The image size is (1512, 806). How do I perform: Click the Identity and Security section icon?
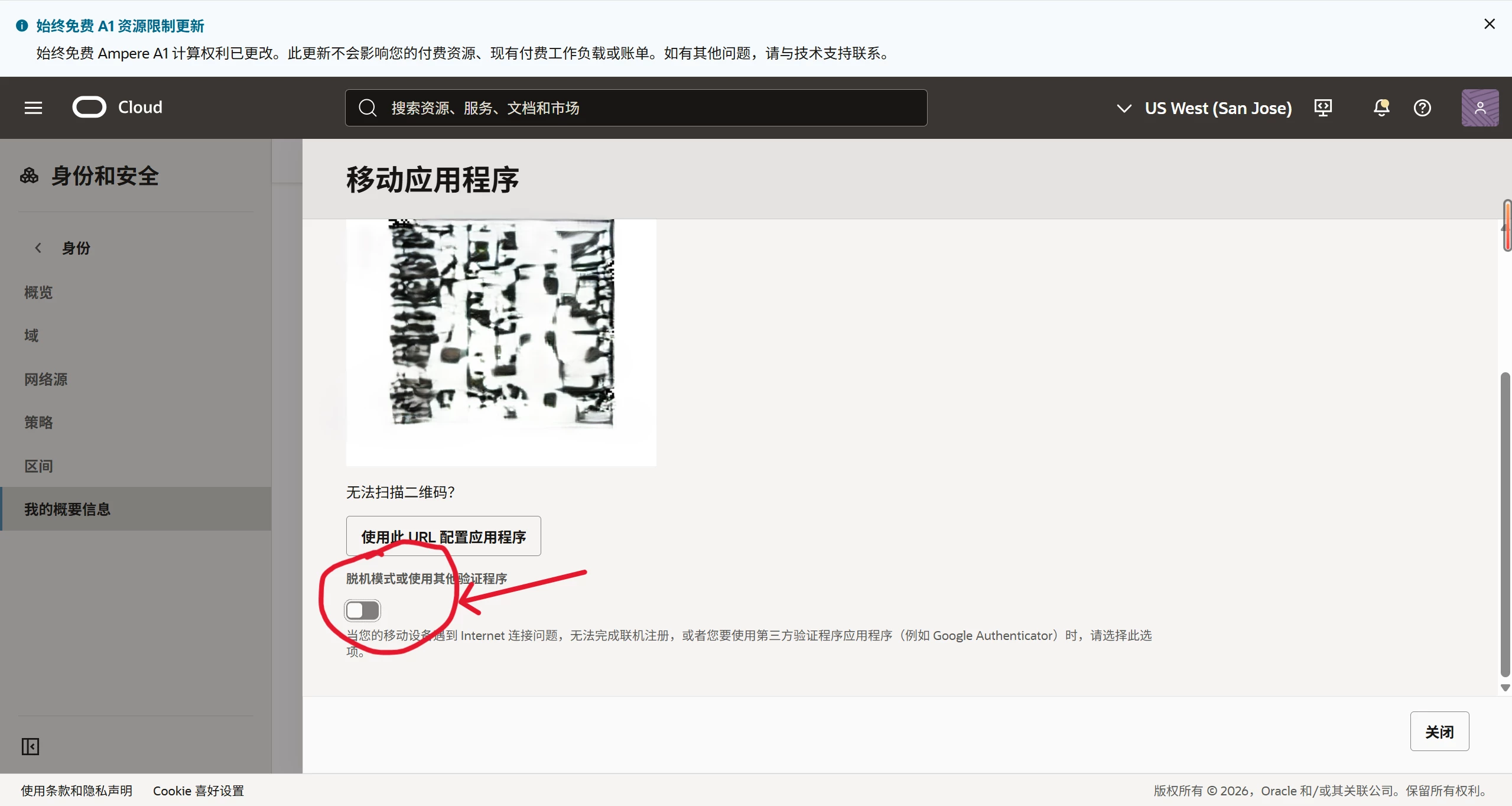click(x=29, y=175)
